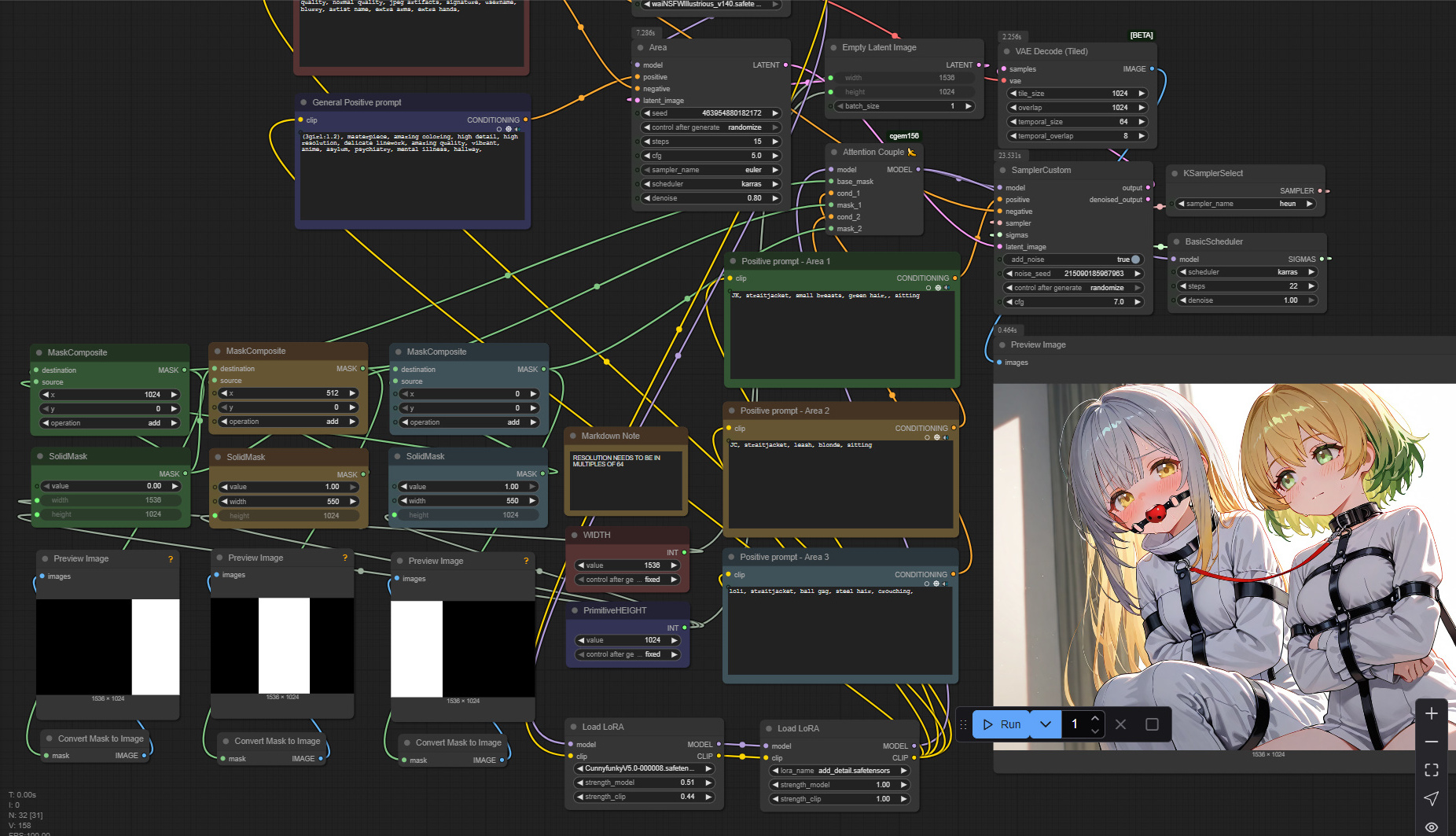Click the zoom in plus icon
The image size is (1456, 836).
(1431, 713)
